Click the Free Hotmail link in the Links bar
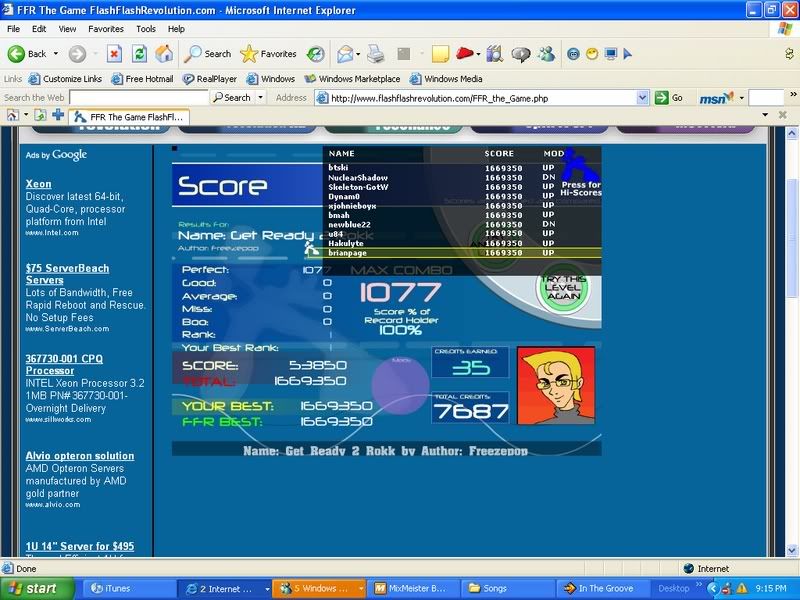Viewport: 800px width, 600px height. pyautogui.click(x=141, y=79)
